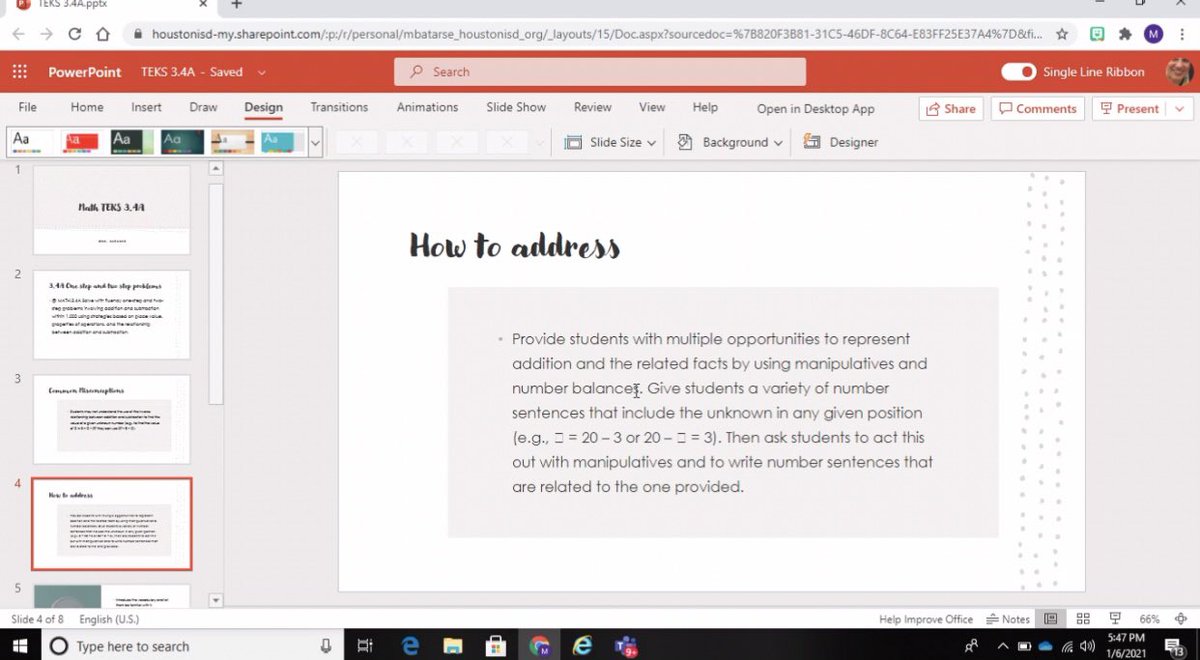1200x660 pixels.
Task: Click the Windows taskbar search box
Action: click(x=192, y=646)
